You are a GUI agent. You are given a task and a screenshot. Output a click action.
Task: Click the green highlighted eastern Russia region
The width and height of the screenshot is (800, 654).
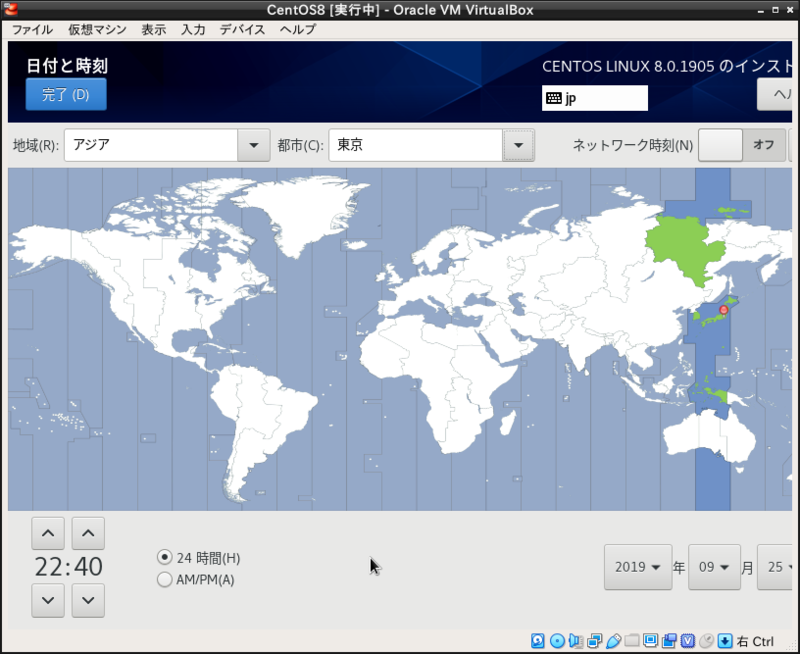point(684,247)
